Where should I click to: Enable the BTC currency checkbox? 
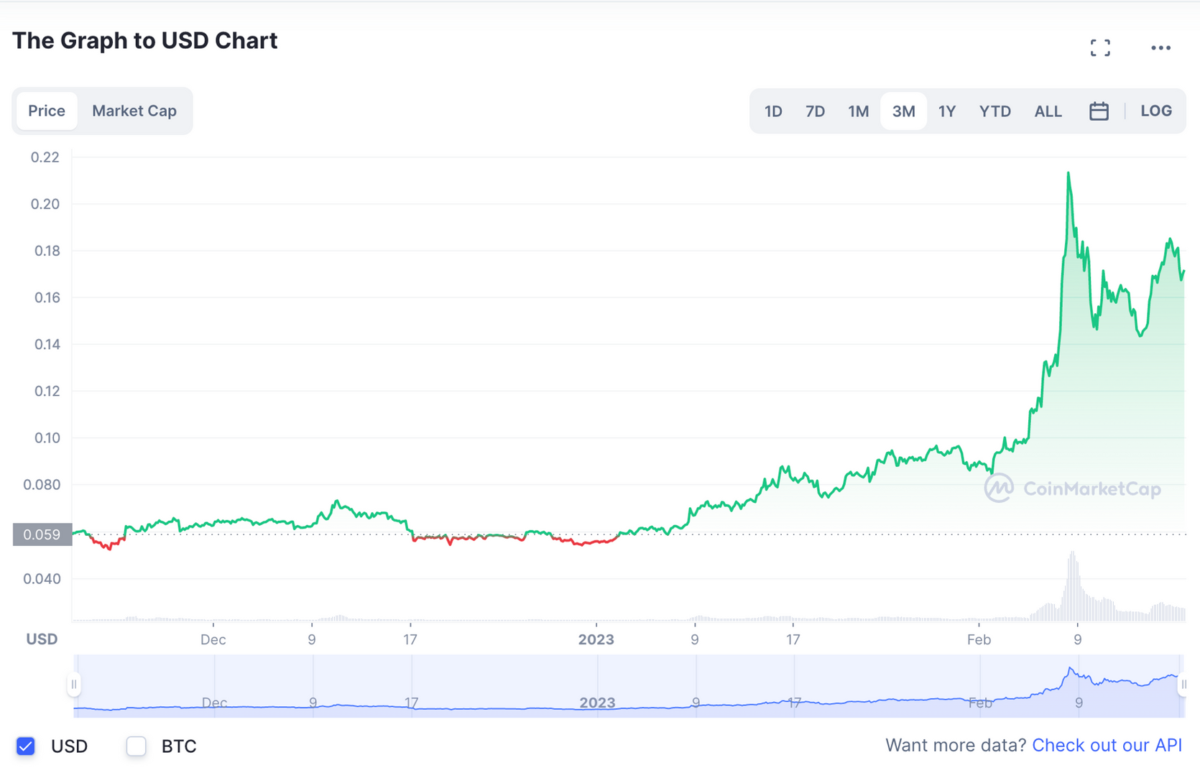pos(136,746)
